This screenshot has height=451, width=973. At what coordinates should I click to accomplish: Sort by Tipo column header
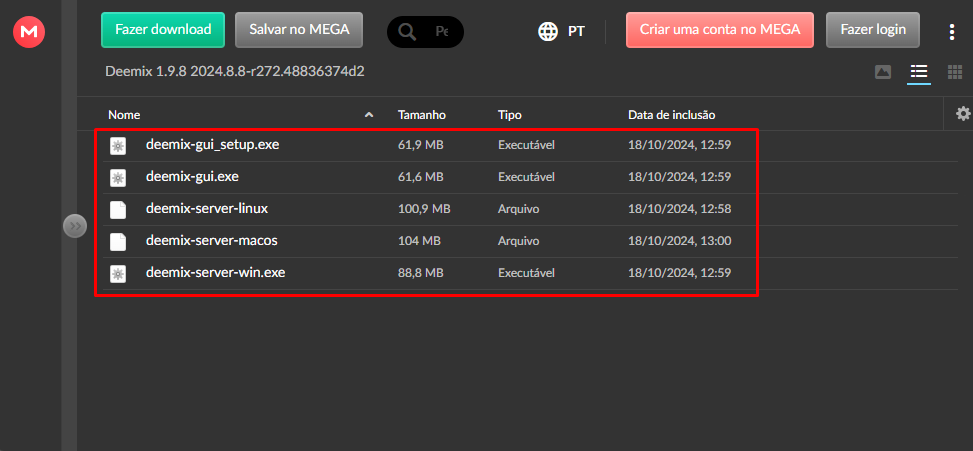[x=509, y=115]
